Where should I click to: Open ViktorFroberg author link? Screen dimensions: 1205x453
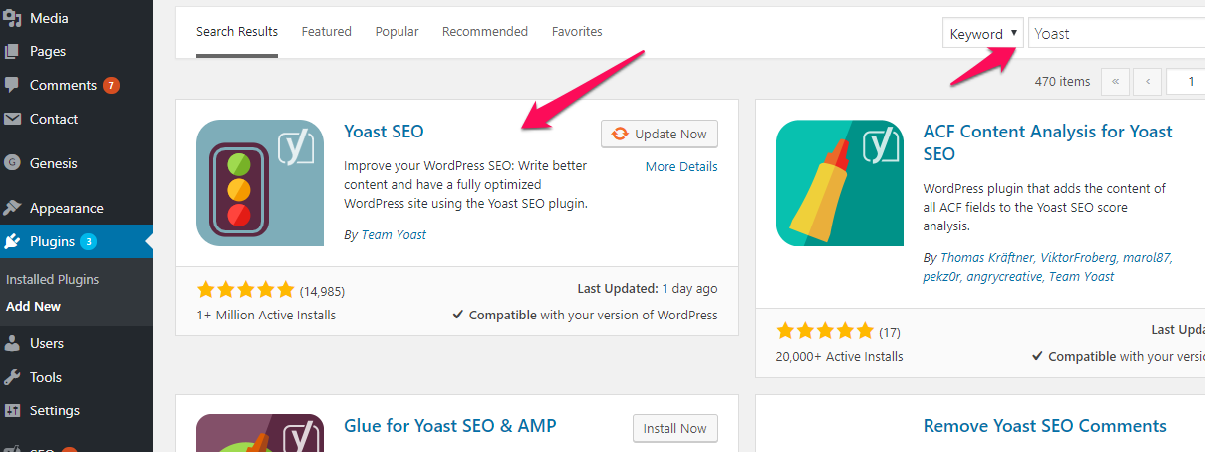(x=1079, y=257)
